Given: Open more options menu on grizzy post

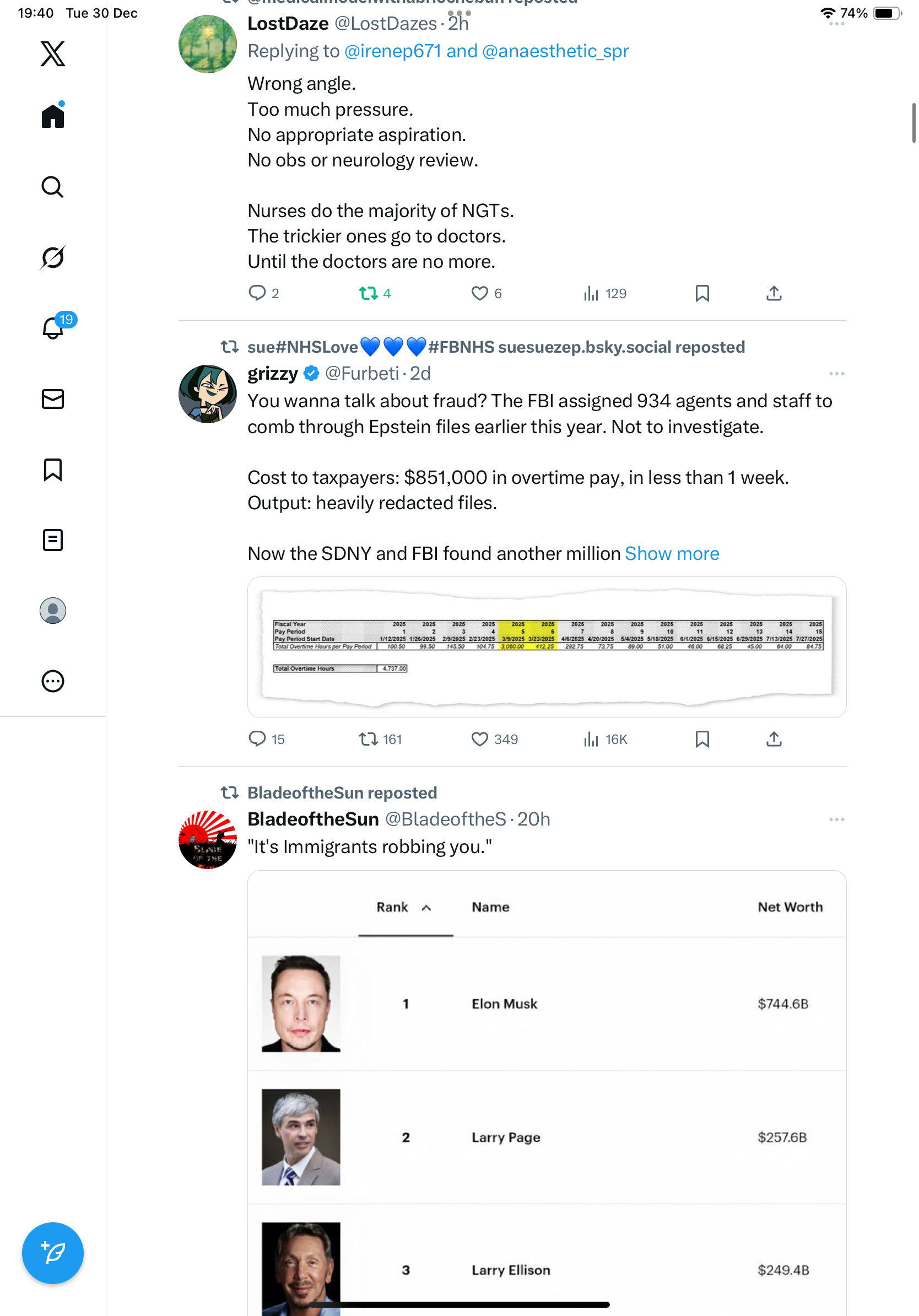Looking at the screenshot, I should [x=836, y=374].
